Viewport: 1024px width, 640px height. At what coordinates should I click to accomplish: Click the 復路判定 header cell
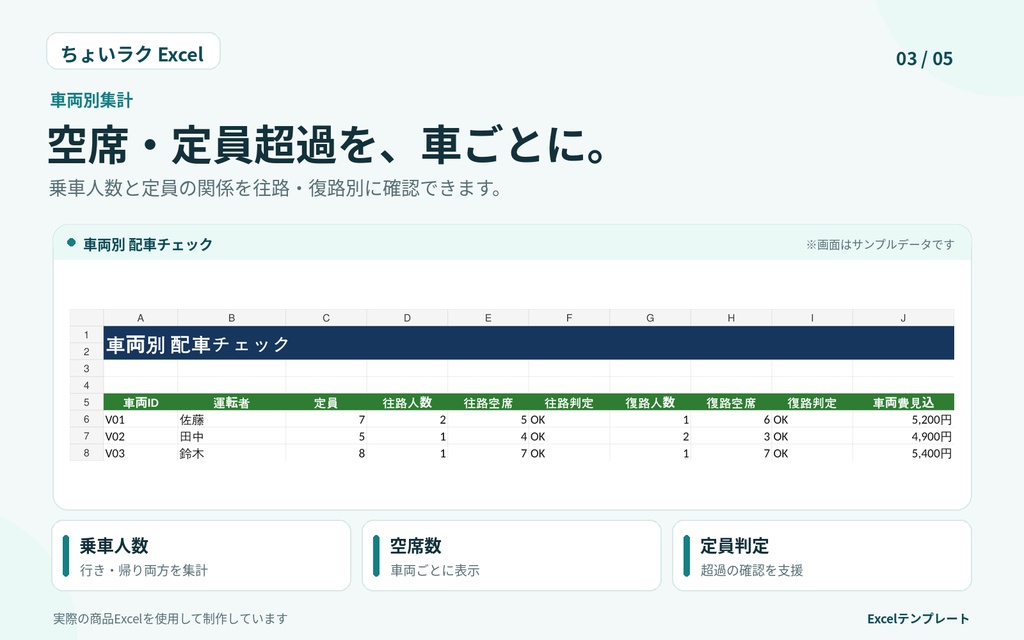click(x=812, y=402)
